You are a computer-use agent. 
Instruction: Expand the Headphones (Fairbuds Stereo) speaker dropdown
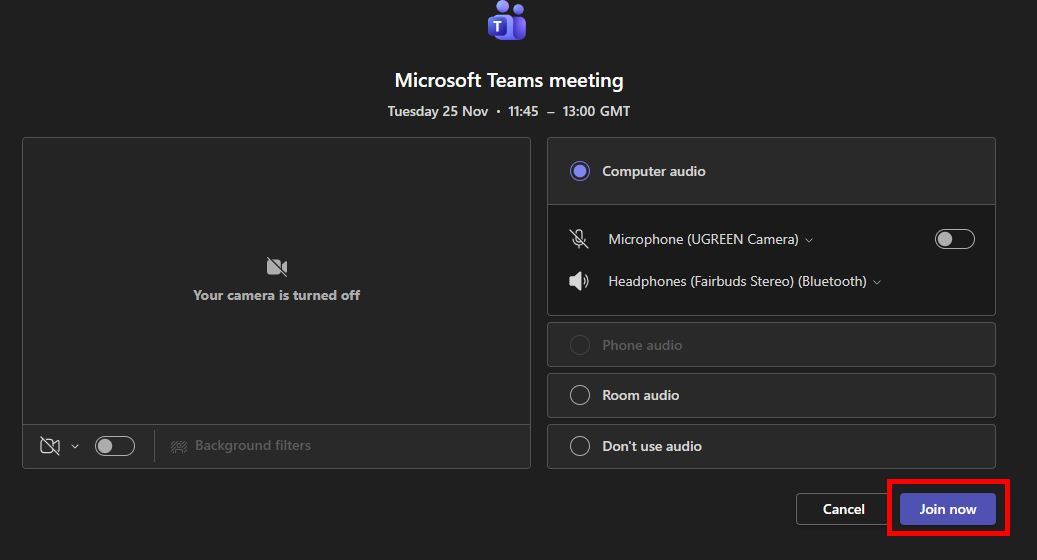(x=744, y=282)
